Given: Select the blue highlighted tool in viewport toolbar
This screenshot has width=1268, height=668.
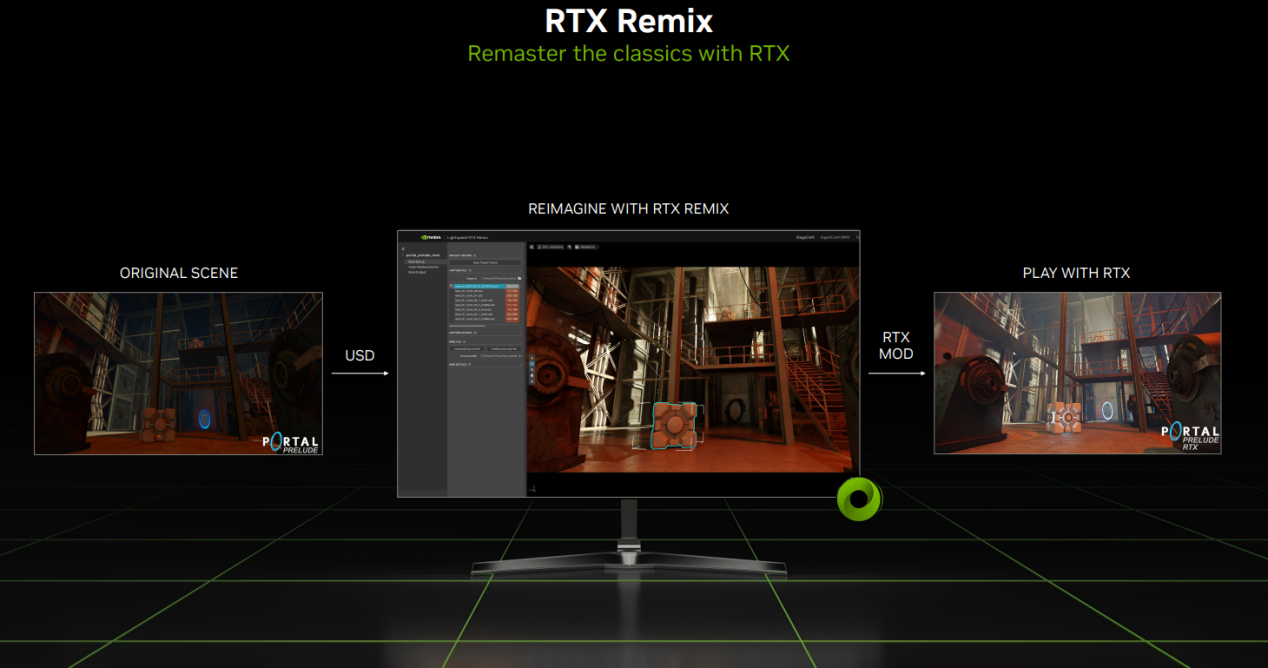Looking at the screenshot, I should pos(531,366).
